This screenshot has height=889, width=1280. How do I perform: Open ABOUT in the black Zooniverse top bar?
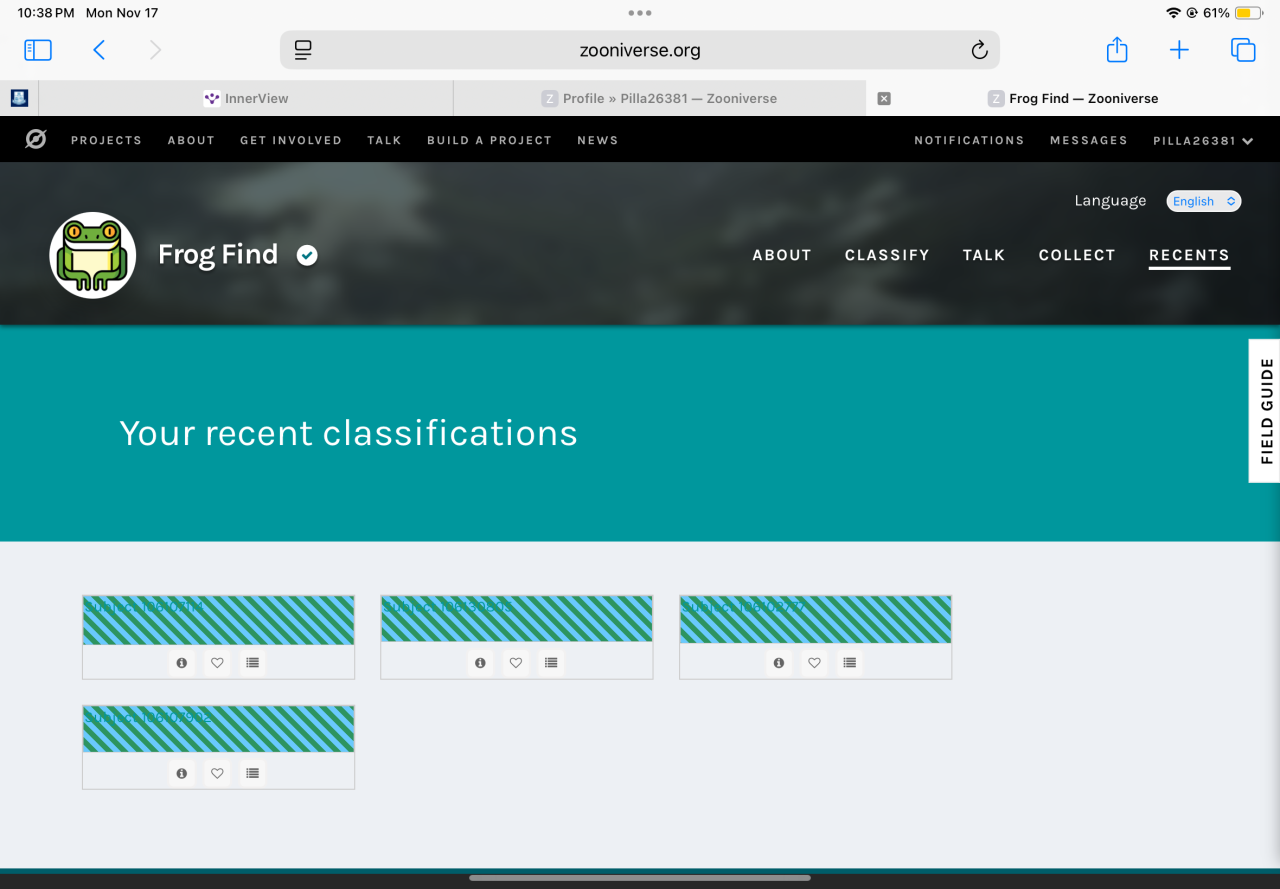191,141
